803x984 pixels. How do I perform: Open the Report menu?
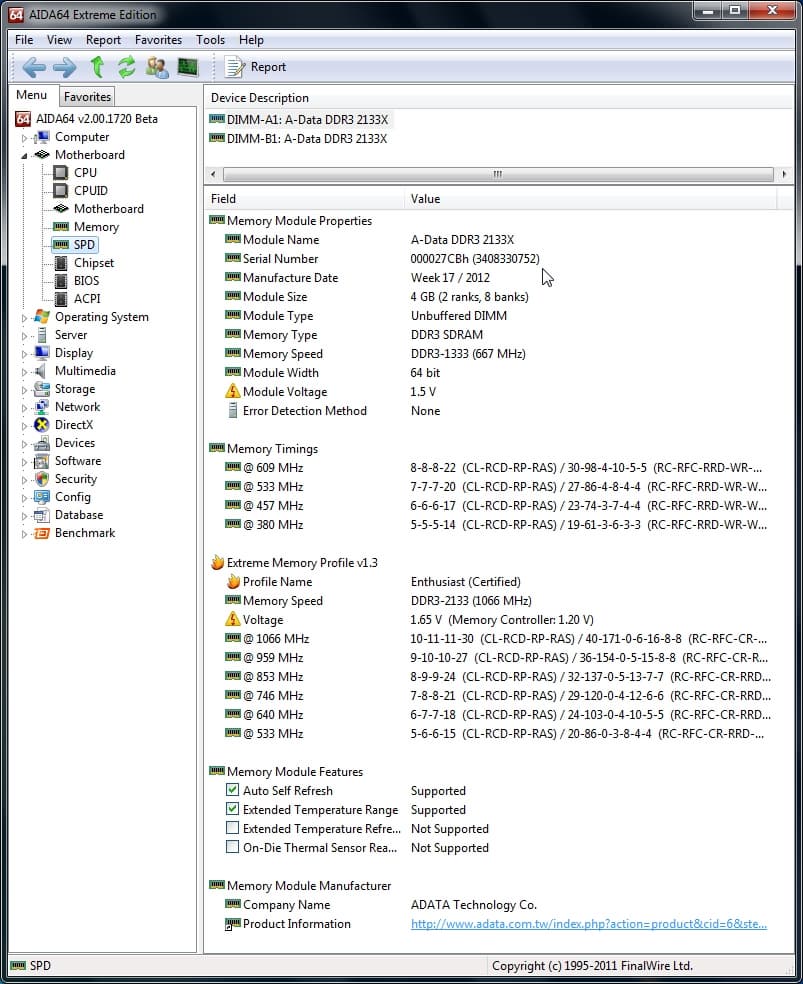click(x=104, y=40)
